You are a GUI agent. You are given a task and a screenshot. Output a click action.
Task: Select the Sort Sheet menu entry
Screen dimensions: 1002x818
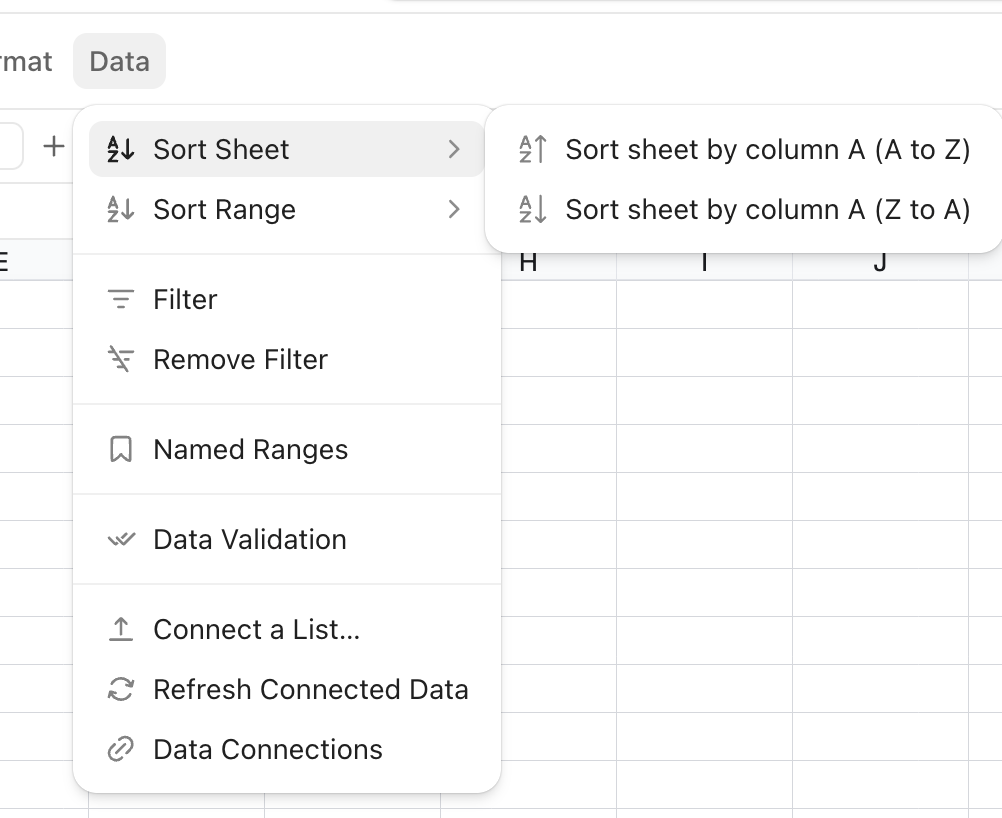tap(287, 150)
